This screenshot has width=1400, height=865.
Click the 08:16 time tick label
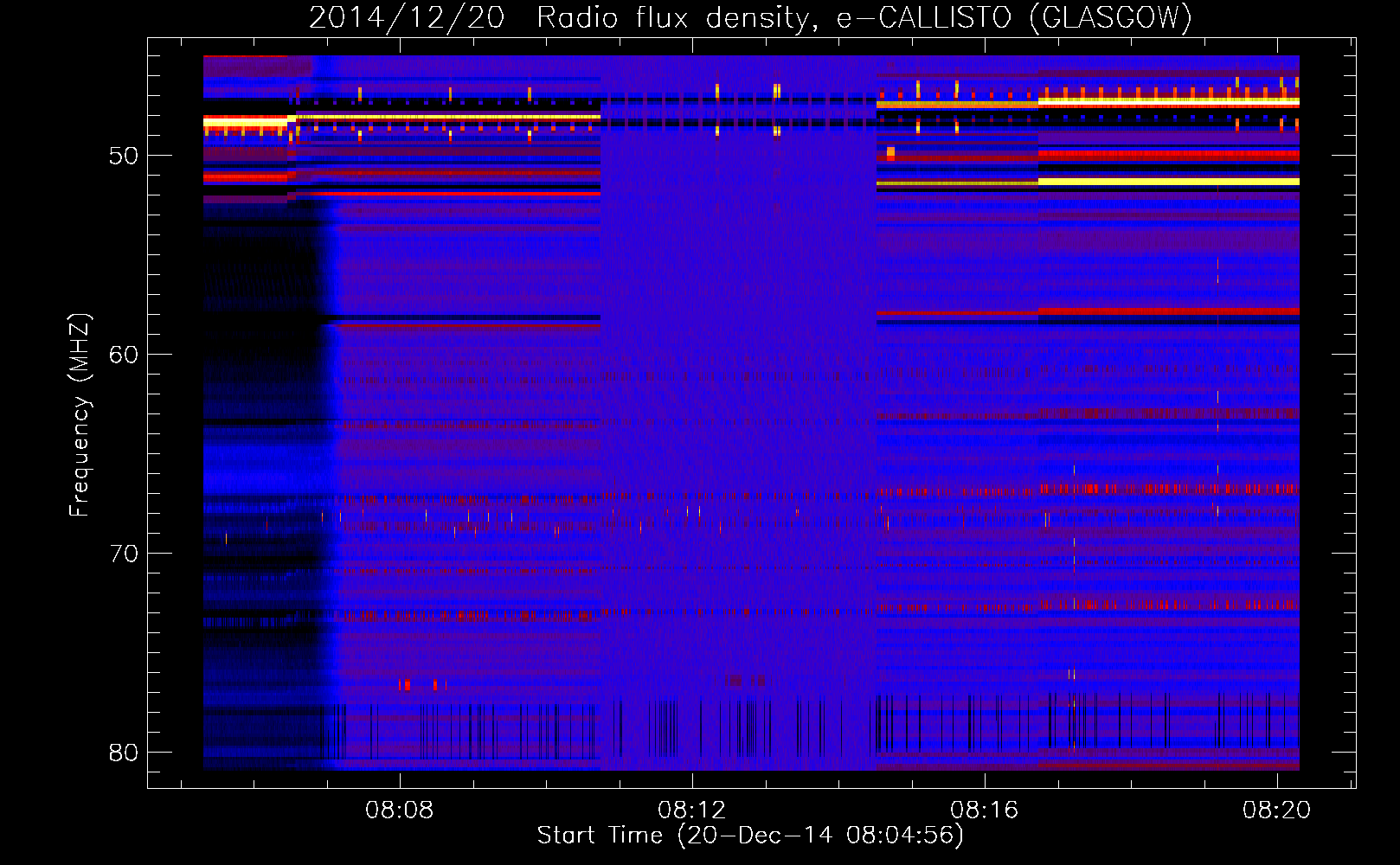[984, 811]
